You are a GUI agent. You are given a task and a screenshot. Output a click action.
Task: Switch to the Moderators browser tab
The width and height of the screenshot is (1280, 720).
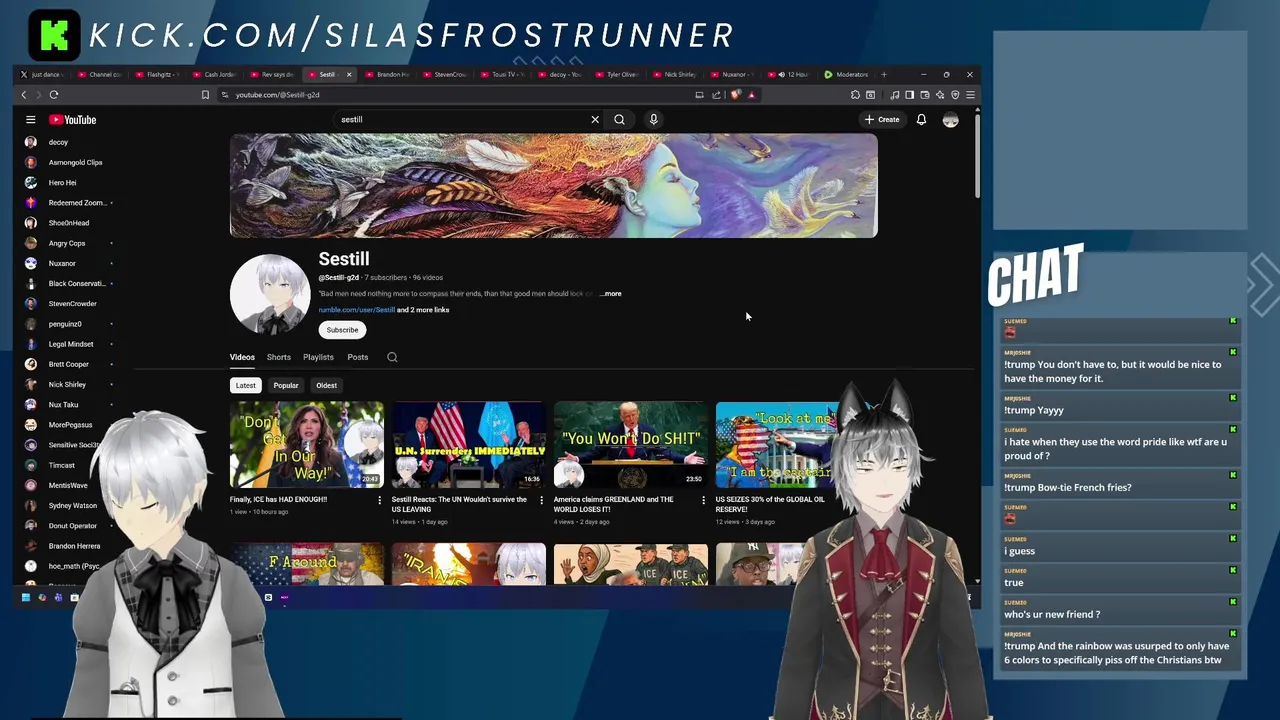click(x=846, y=74)
